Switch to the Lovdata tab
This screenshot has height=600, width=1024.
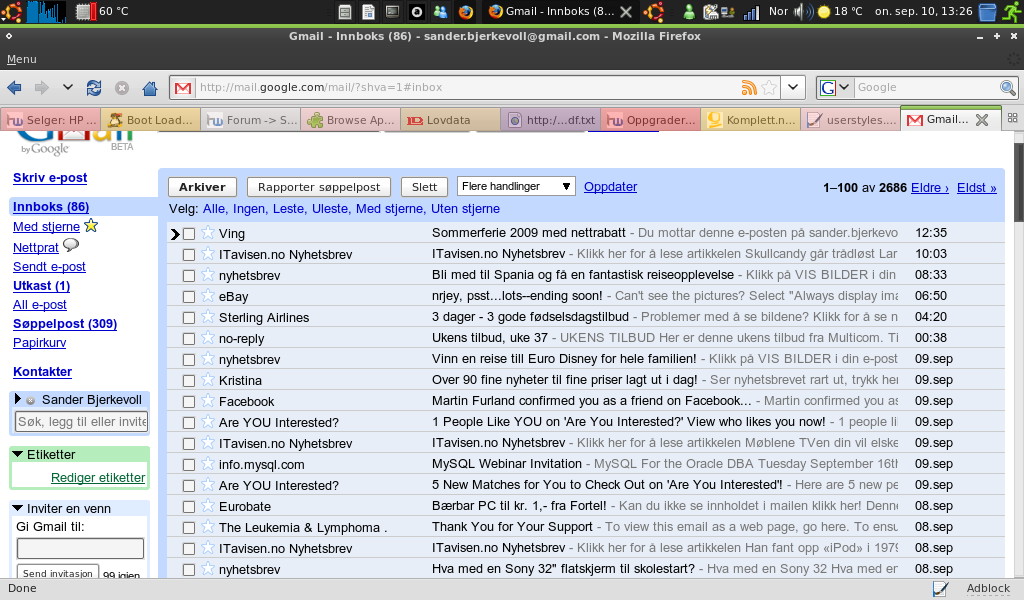pos(450,119)
